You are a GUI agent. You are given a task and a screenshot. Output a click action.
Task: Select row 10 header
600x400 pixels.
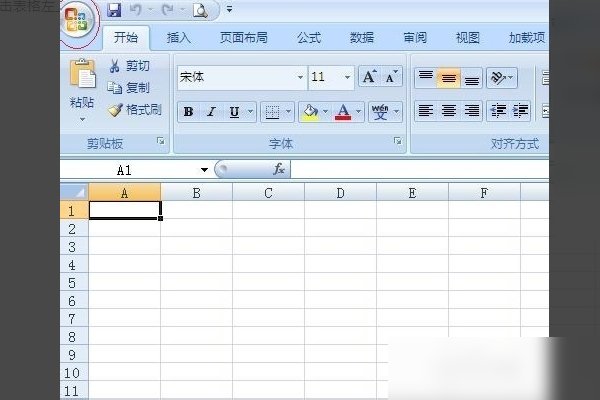(x=75, y=373)
